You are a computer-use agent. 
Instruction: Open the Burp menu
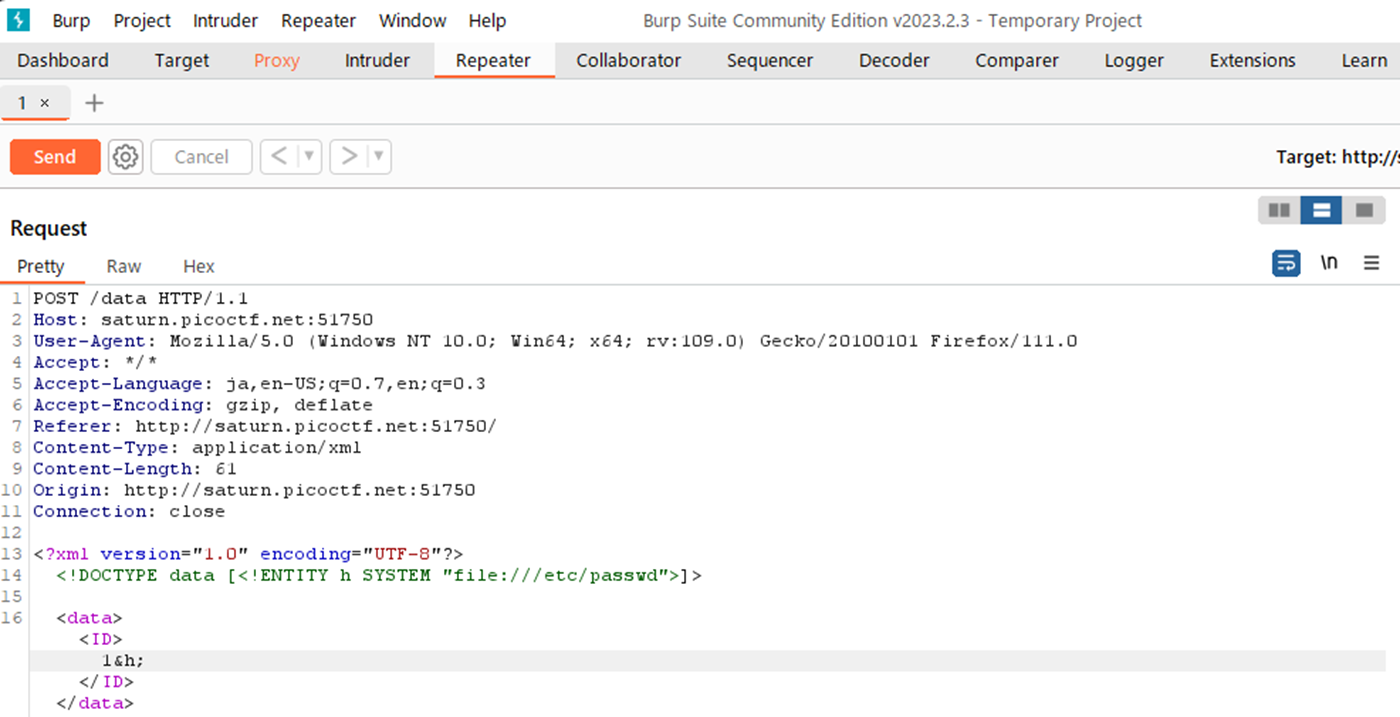click(x=70, y=20)
